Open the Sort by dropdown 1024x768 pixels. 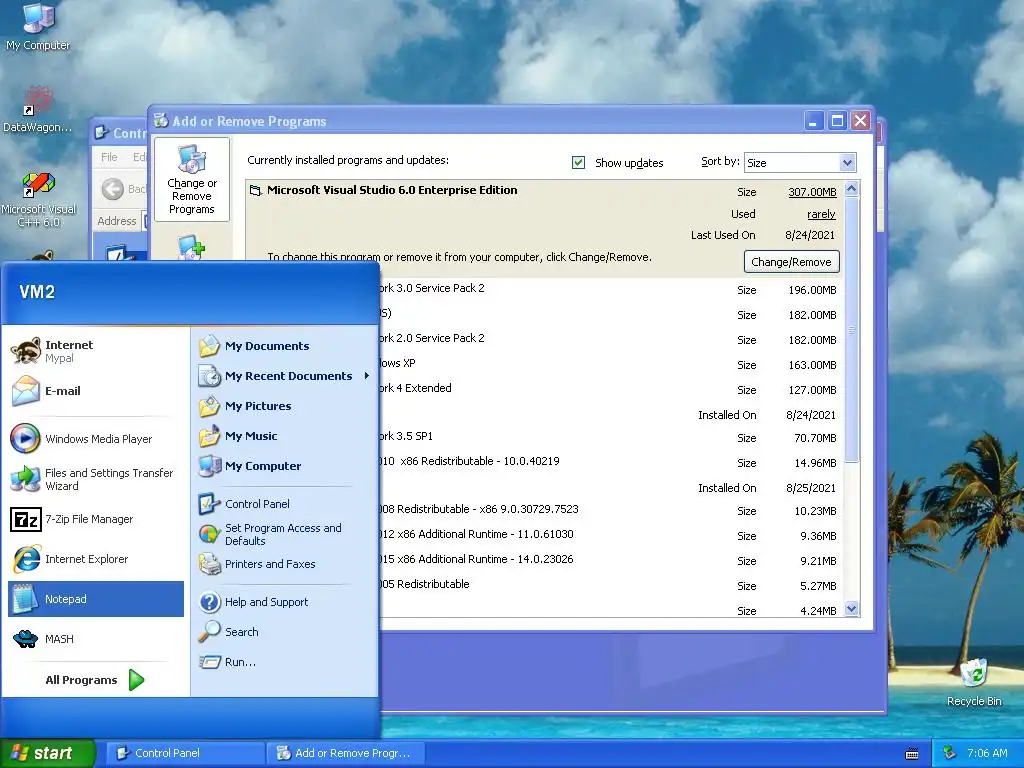pyautogui.click(x=800, y=163)
